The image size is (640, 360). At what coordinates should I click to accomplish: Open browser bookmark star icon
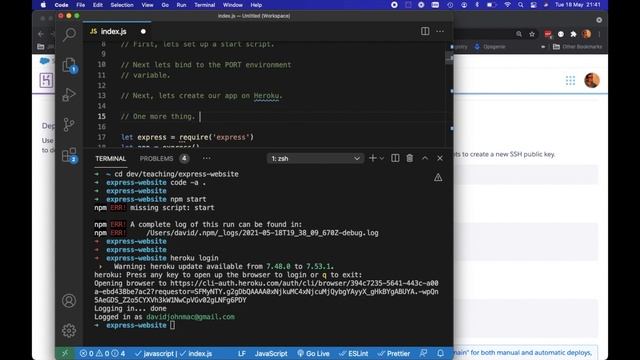pos(532,34)
